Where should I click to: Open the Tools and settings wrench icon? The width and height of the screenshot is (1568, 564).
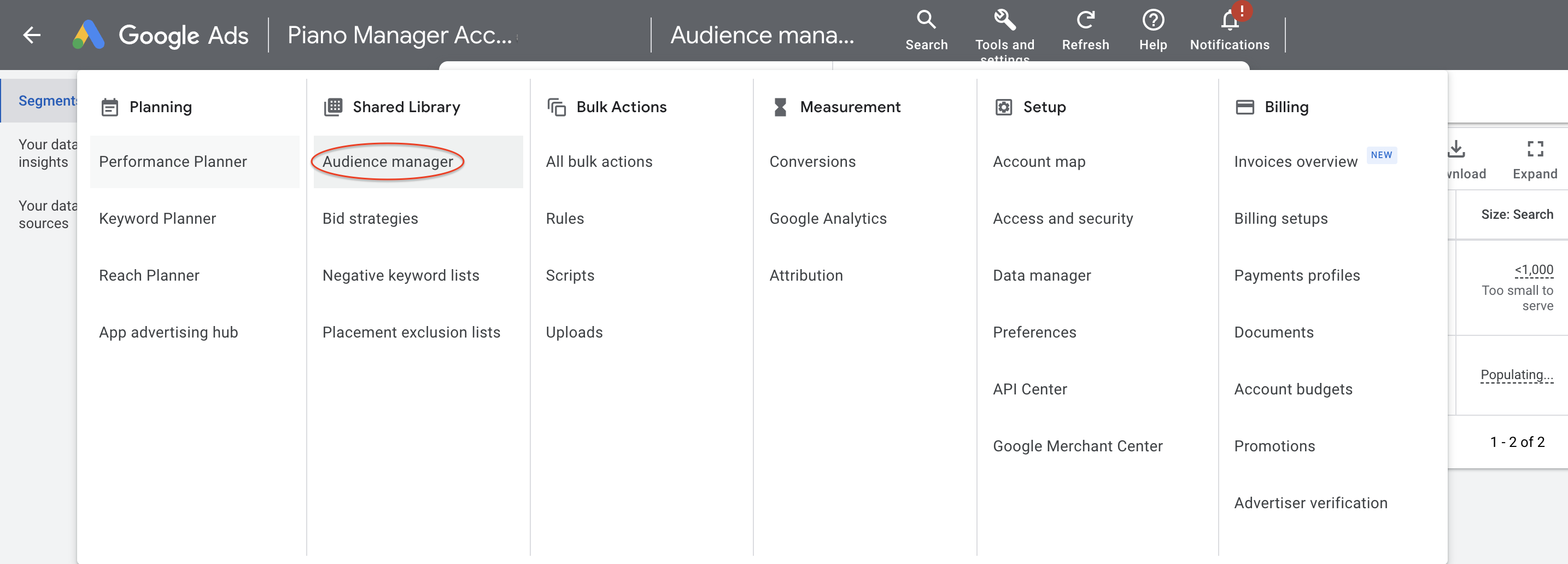tap(1004, 20)
